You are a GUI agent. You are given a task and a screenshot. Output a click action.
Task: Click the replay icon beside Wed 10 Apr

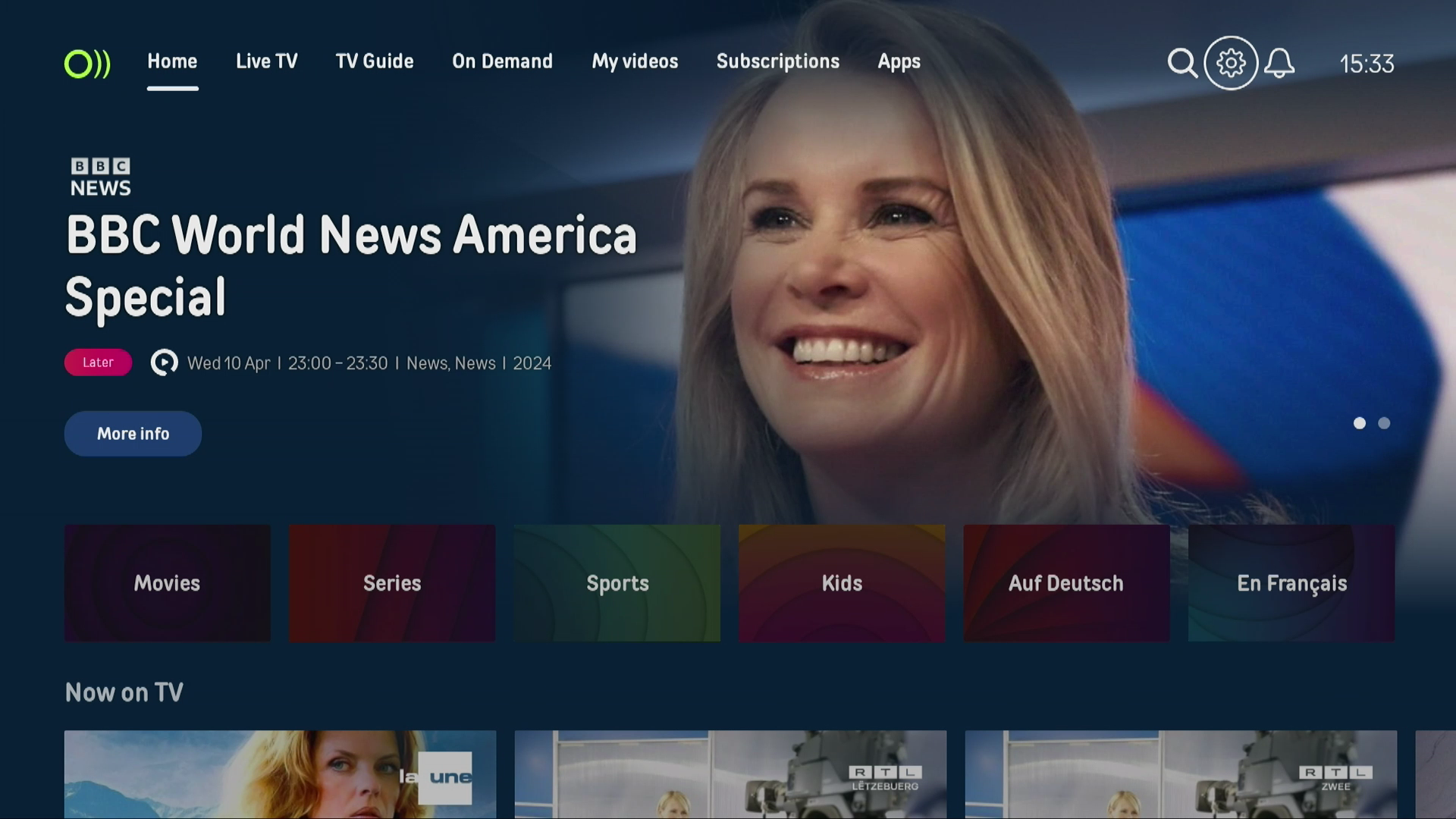point(164,362)
